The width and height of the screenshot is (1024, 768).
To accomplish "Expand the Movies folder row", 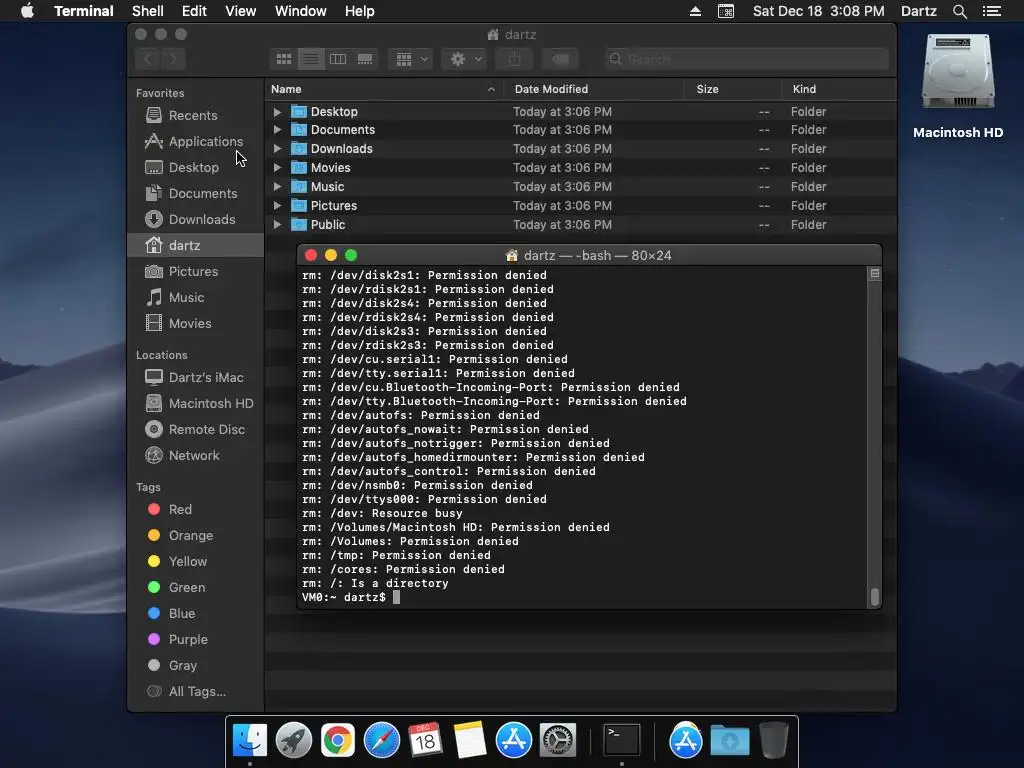I will point(278,168).
